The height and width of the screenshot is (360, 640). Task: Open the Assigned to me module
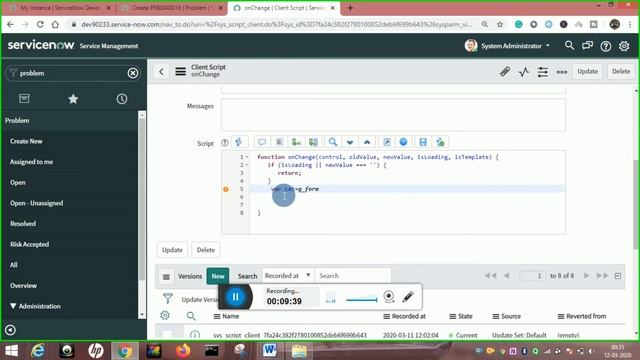[x=31, y=162]
